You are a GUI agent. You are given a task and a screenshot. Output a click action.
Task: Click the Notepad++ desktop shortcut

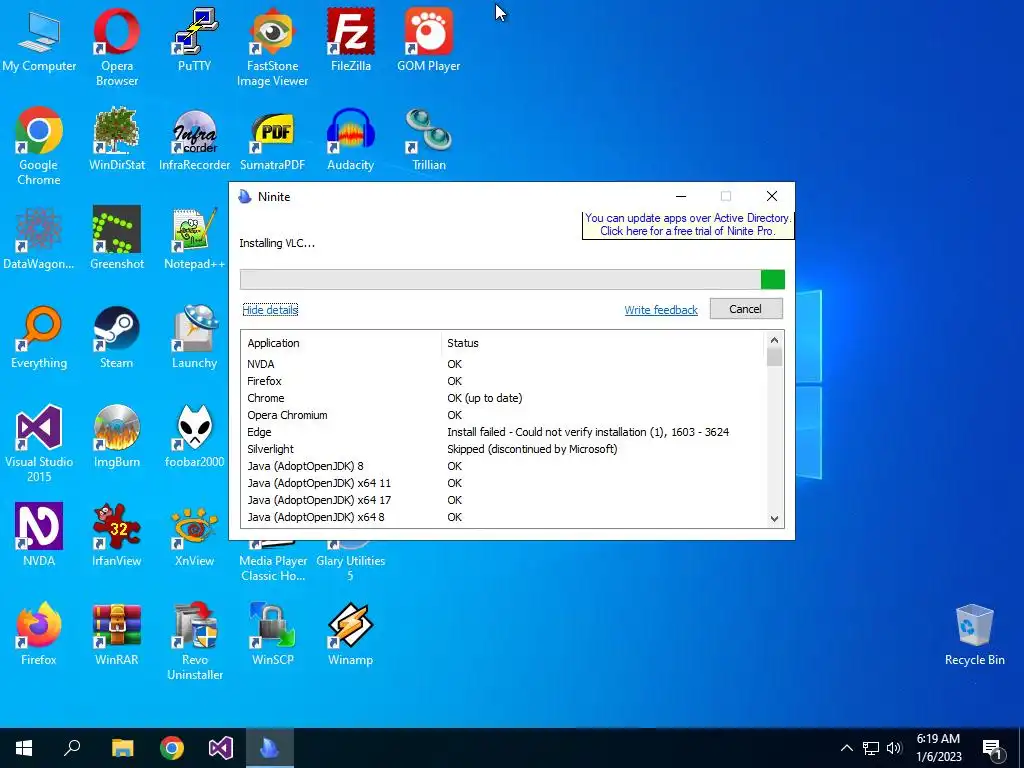click(194, 238)
